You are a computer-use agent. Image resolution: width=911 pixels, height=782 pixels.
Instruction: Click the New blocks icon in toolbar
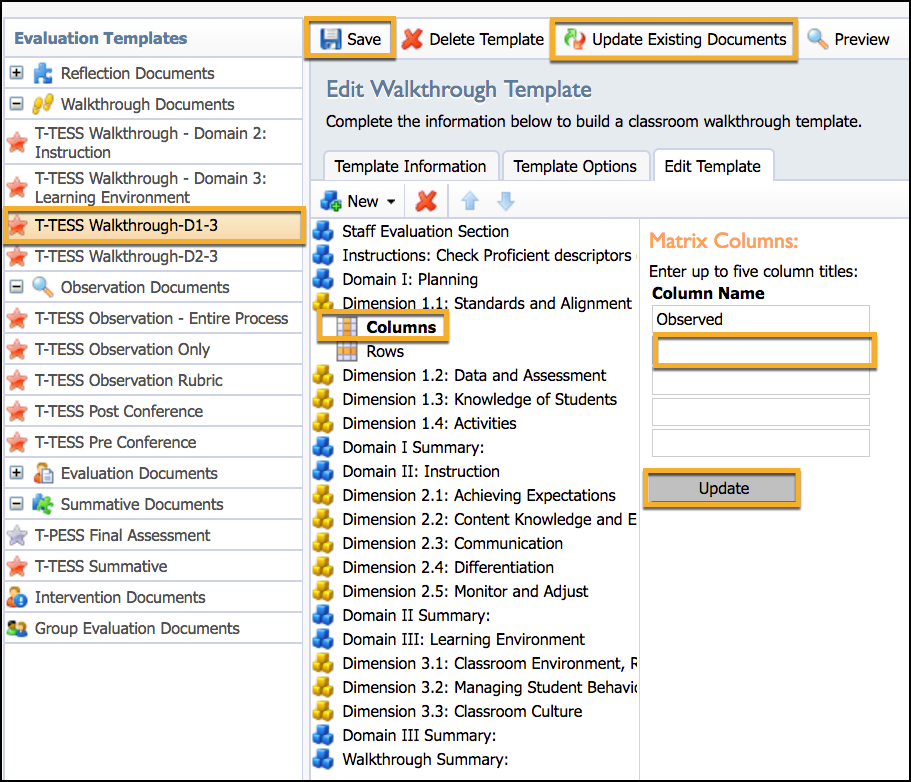[331, 201]
